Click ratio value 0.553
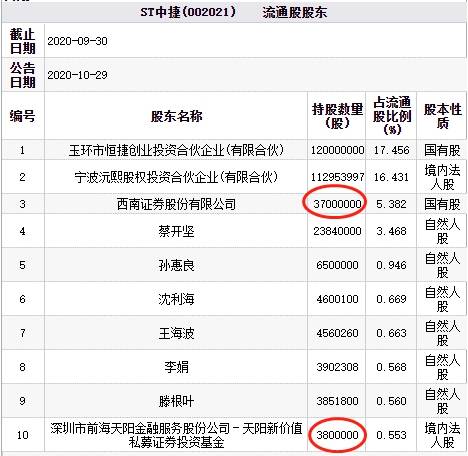 [x=391, y=435]
